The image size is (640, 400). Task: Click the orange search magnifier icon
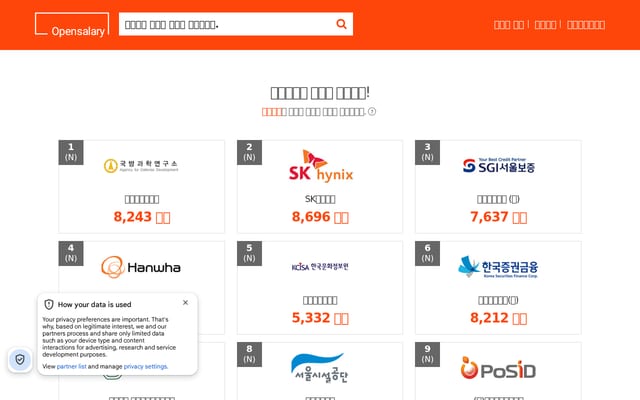341,24
